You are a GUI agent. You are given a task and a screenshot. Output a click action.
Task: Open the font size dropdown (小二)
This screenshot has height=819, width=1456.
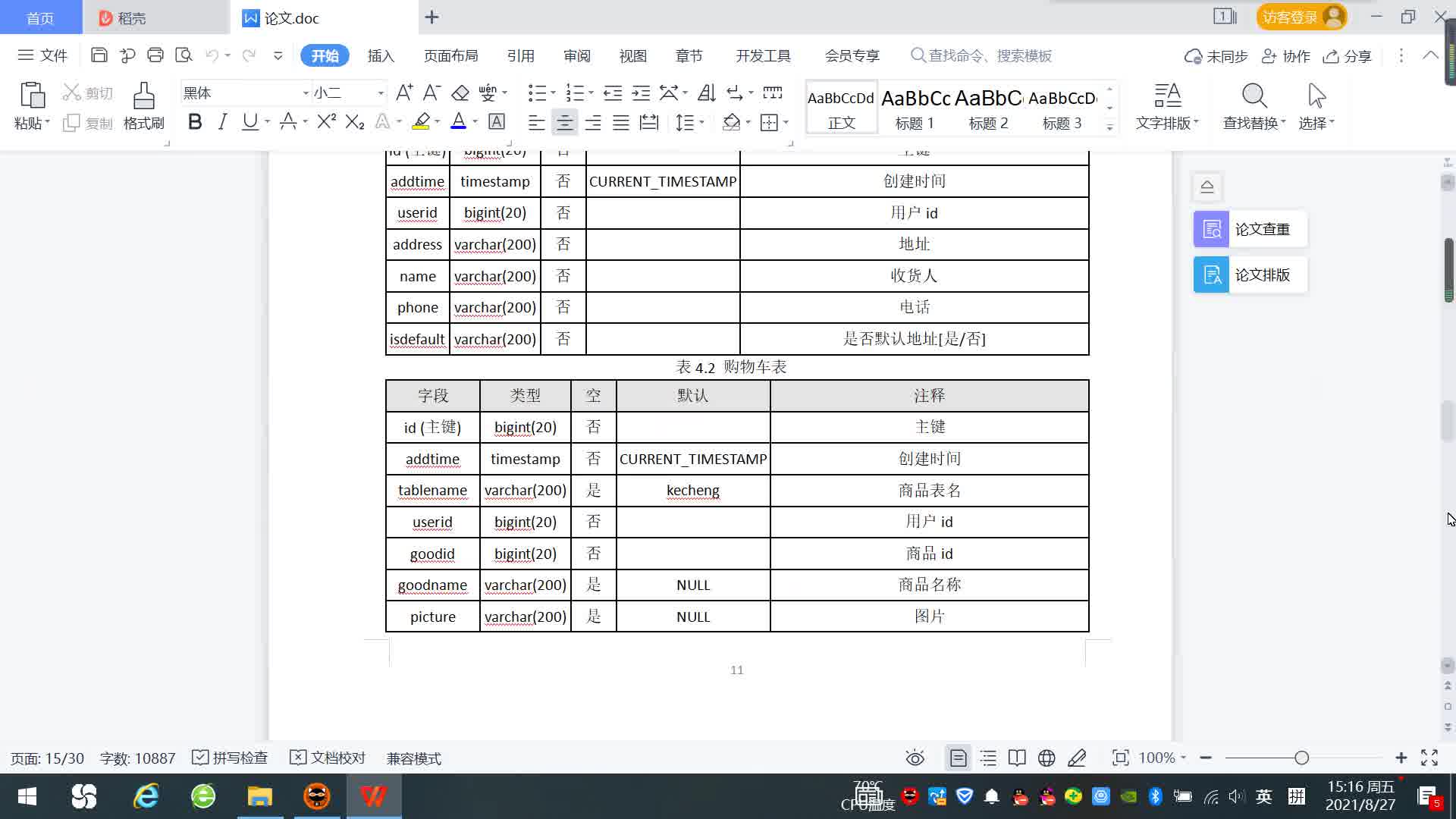click(381, 93)
